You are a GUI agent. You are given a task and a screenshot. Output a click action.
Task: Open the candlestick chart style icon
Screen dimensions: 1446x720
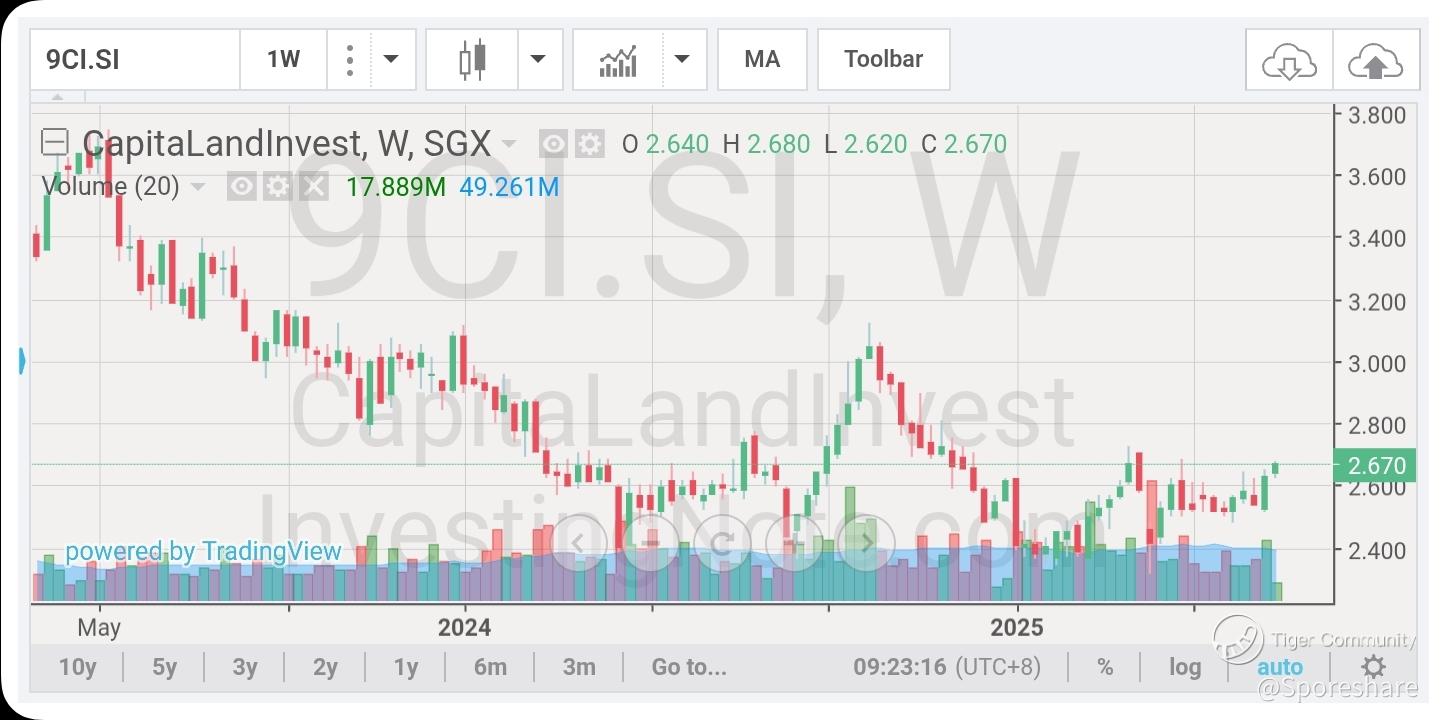coord(472,59)
